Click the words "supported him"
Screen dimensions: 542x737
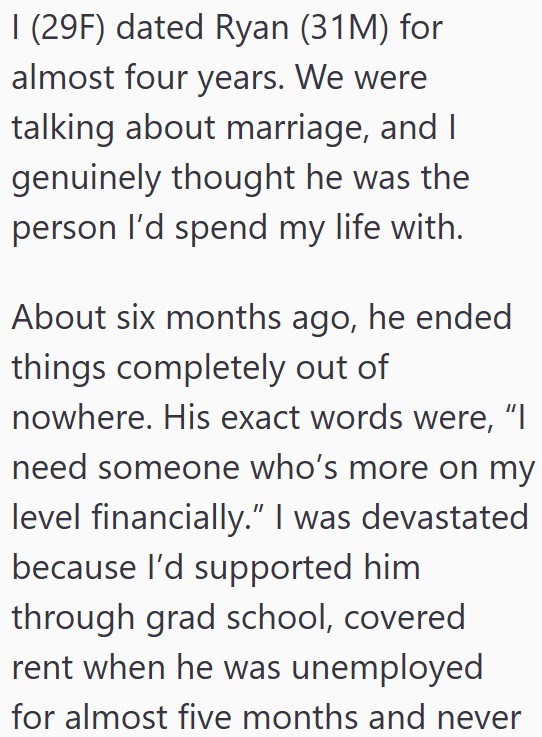point(307,569)
